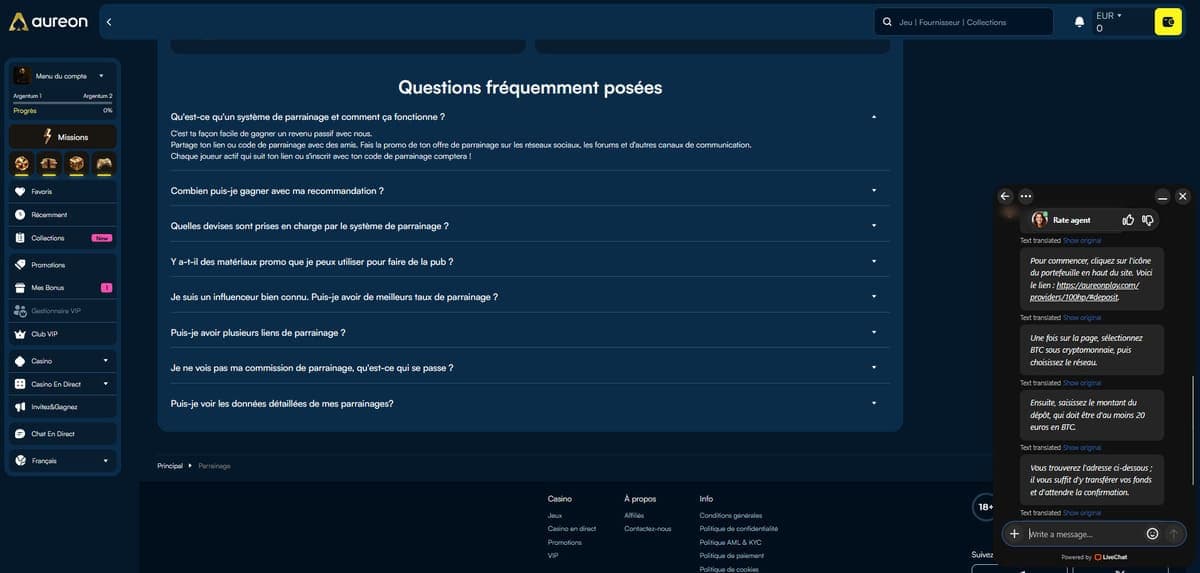The width and height of the screenshot is (1200, 573).
Task: Open Gestionnaire VIP in the sidebar
Action: pyautogui.click(x=63, y=311)
